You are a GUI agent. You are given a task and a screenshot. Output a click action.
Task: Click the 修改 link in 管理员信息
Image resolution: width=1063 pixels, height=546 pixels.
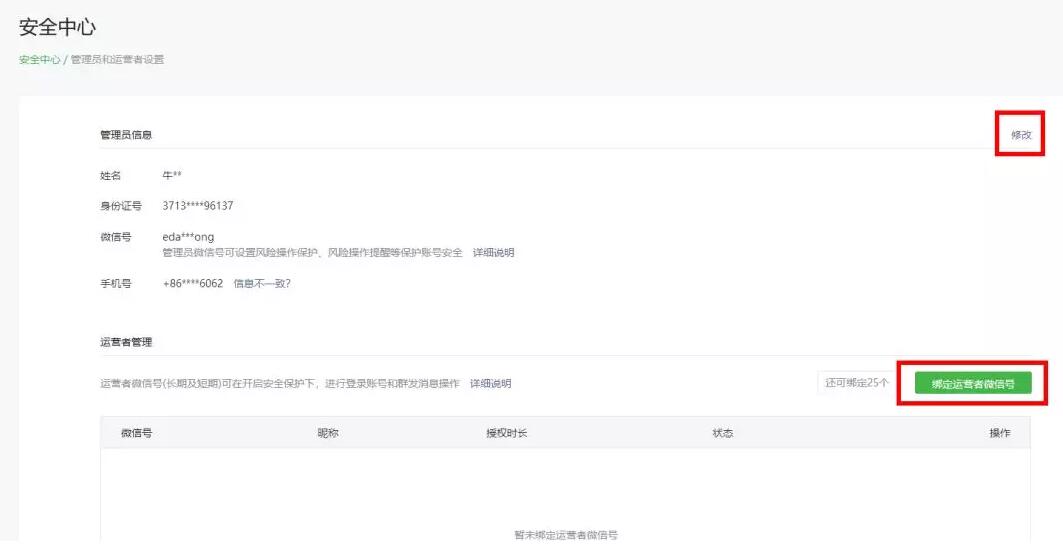click(x=1020, y=134)
